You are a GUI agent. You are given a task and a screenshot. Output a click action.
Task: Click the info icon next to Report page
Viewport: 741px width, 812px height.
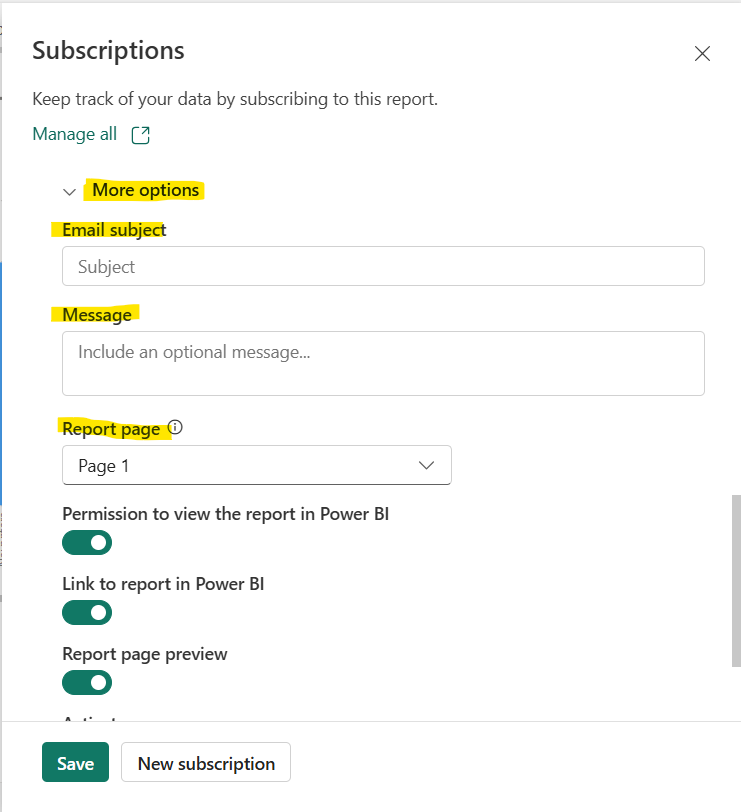click(x=175, y=427)
